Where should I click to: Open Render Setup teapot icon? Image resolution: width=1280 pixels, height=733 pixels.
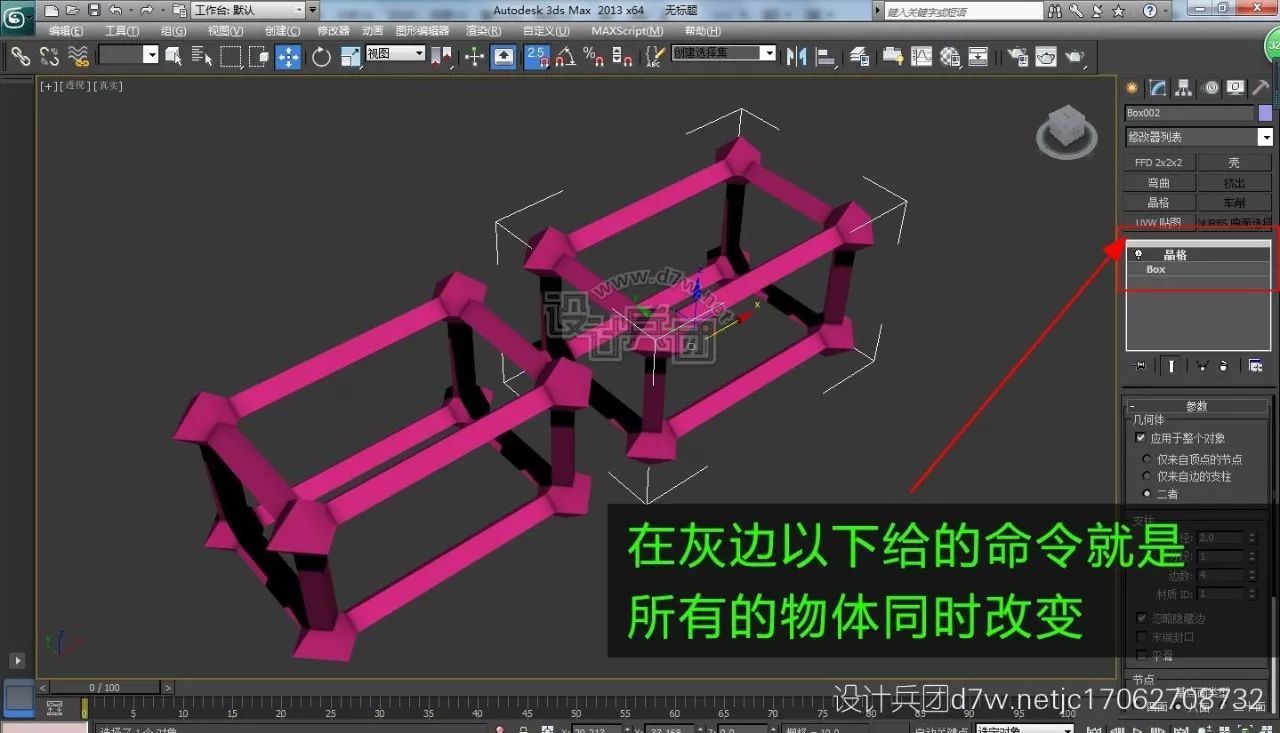click(x=1017, y=56)
